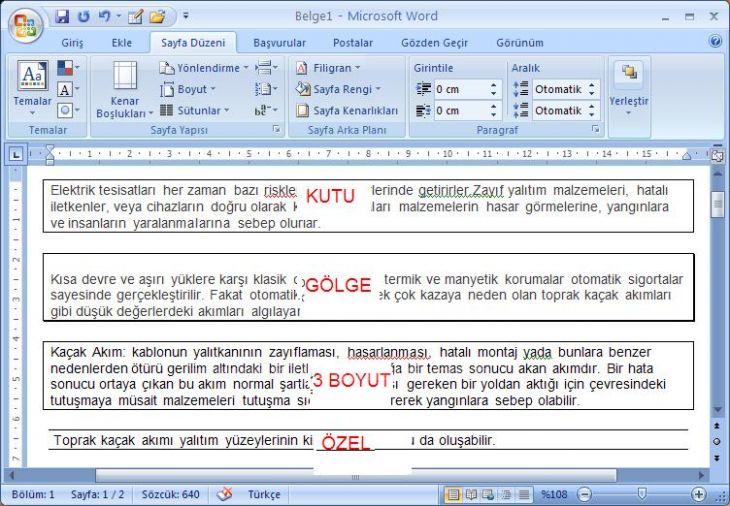Open Microsoft Office Word help icon
This screenshot has width=730, height=506.
coord(715,42)
